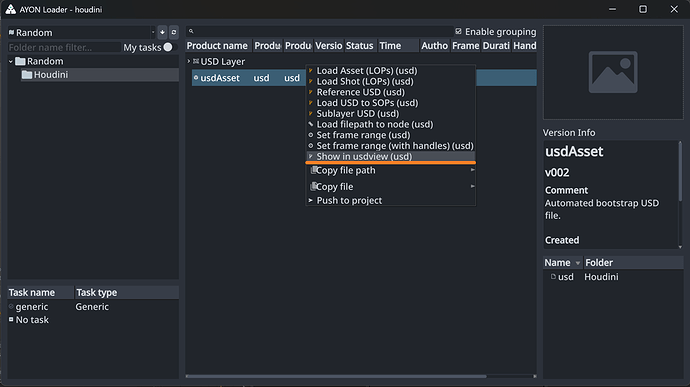
Task: Click the horizontal scrollbar in the products view
Action: pyautogui.click(x=337, y=376)
